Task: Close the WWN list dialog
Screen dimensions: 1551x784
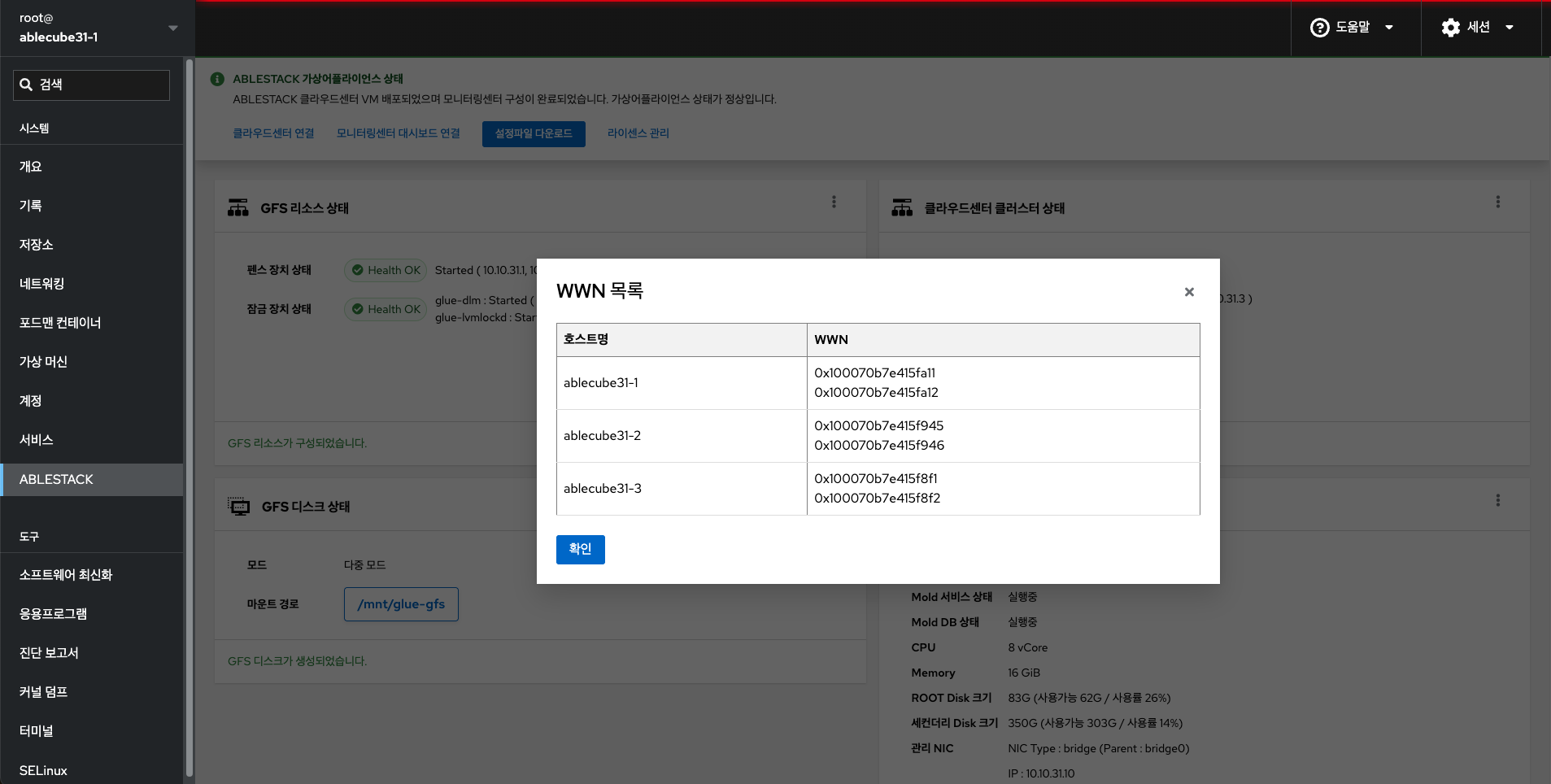Action: click(x=1189, y=292)
